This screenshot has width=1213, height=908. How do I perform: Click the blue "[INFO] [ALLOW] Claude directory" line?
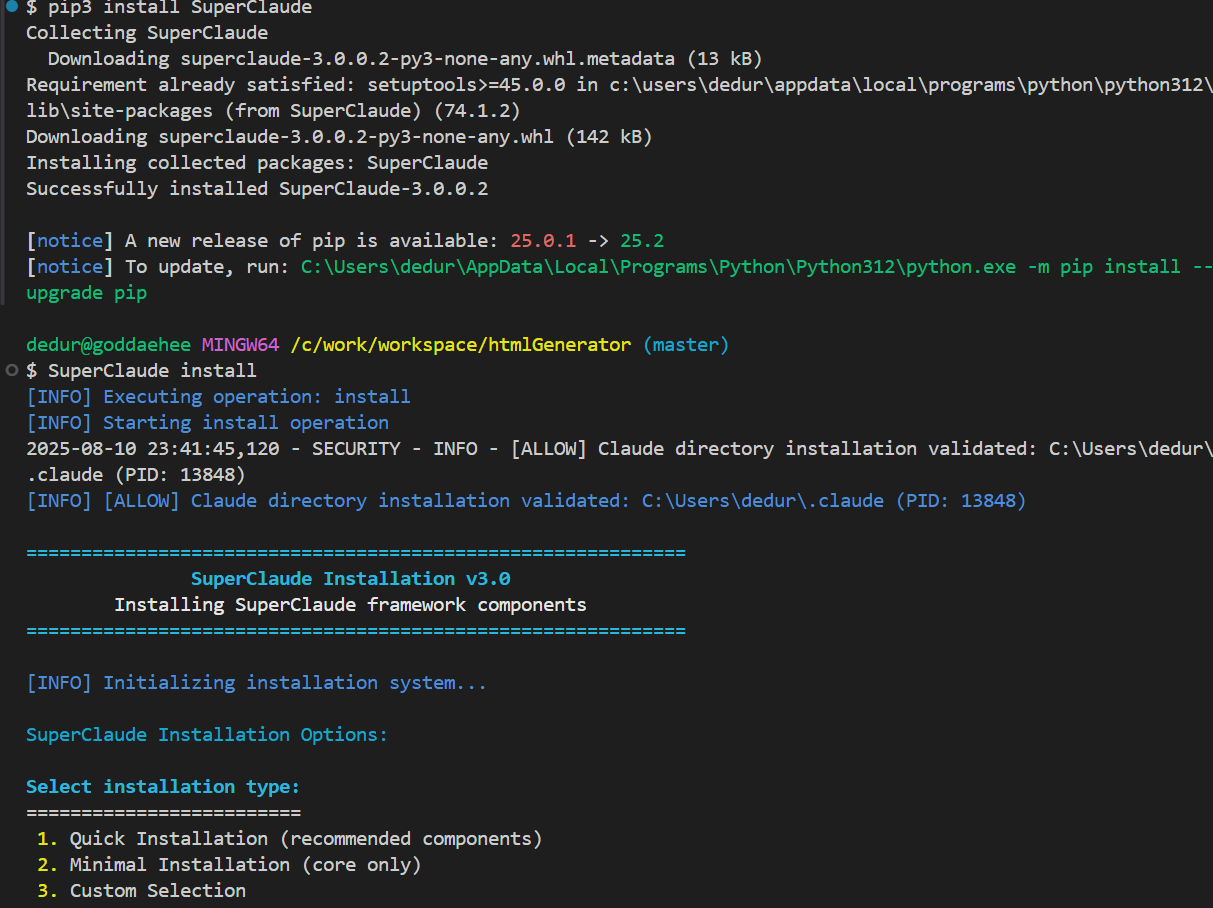pyautogui.click(x=526, y=501)
